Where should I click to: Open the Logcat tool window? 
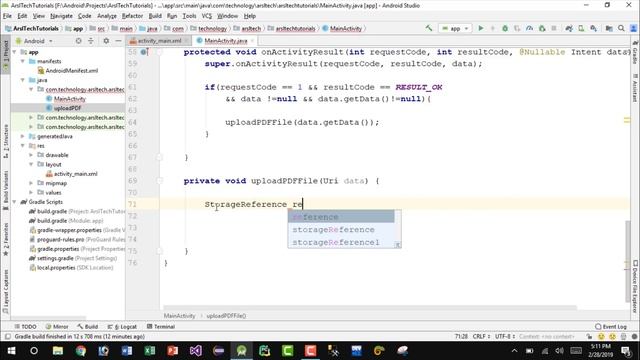tap(122, 327)
